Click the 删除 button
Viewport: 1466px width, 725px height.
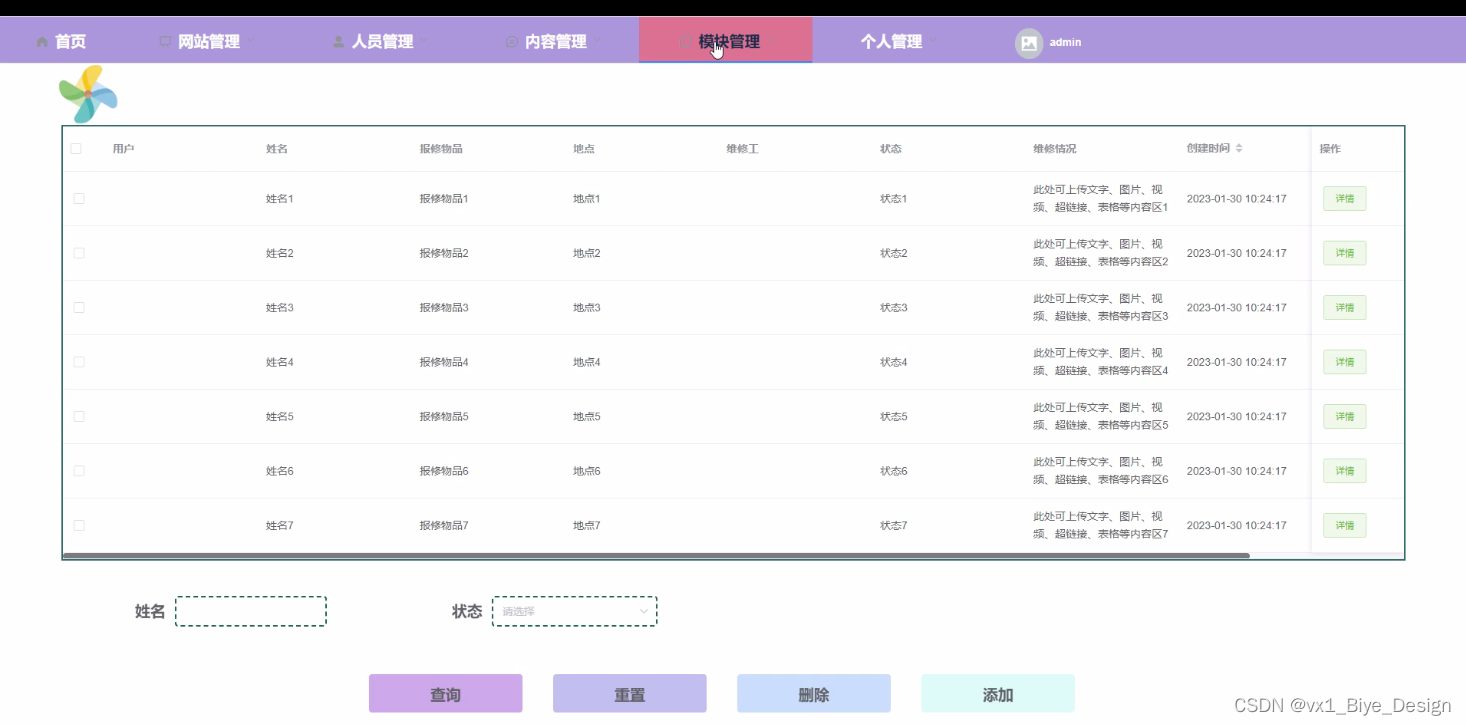[814, 694]
